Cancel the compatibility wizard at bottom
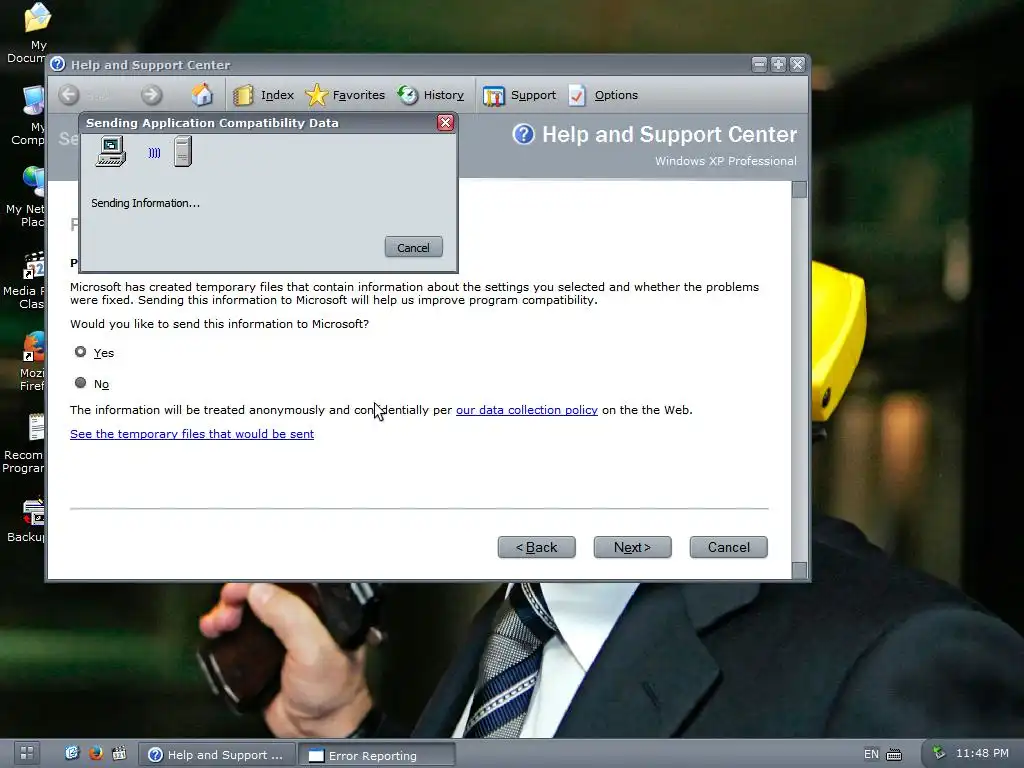 pos(729,547)
